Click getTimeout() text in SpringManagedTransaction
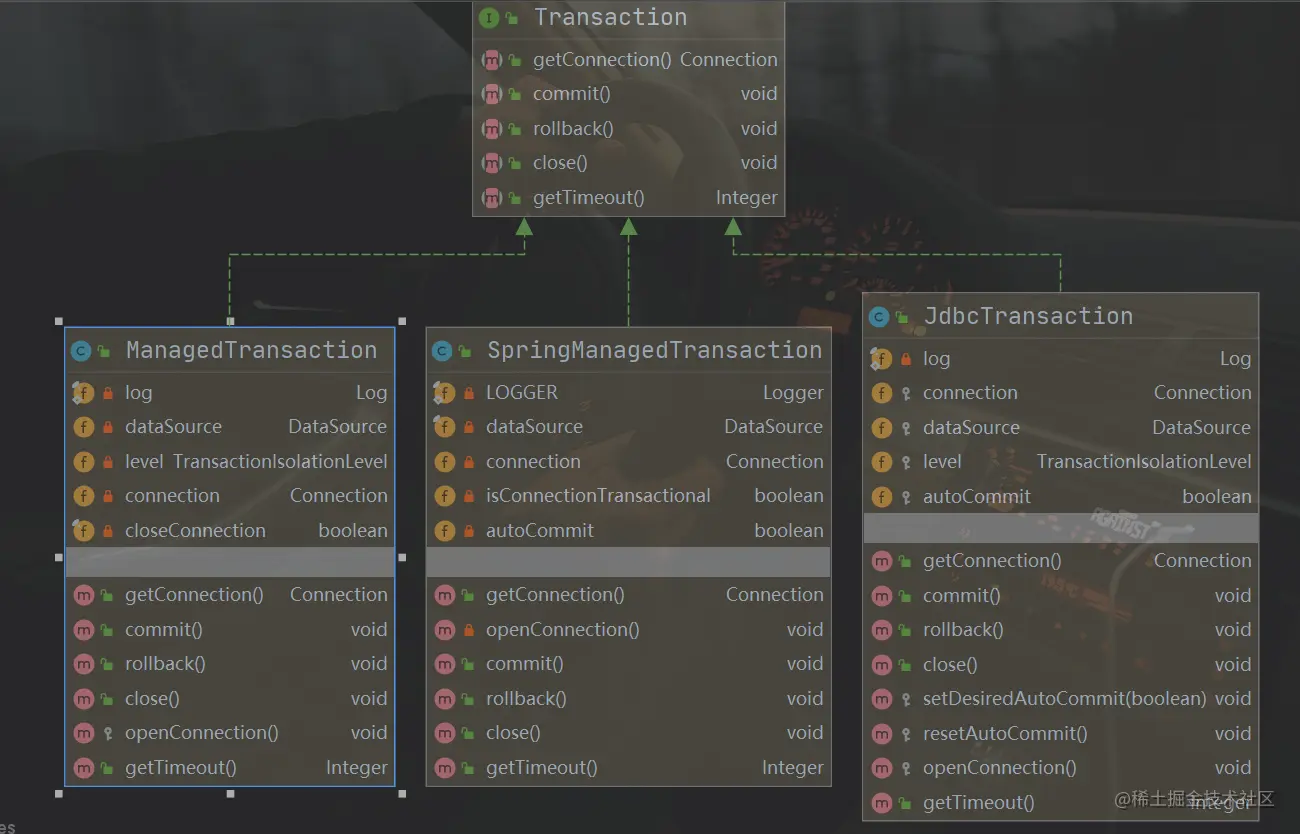This screenshot has height=834, width=1300. click(x=541, y=768)
